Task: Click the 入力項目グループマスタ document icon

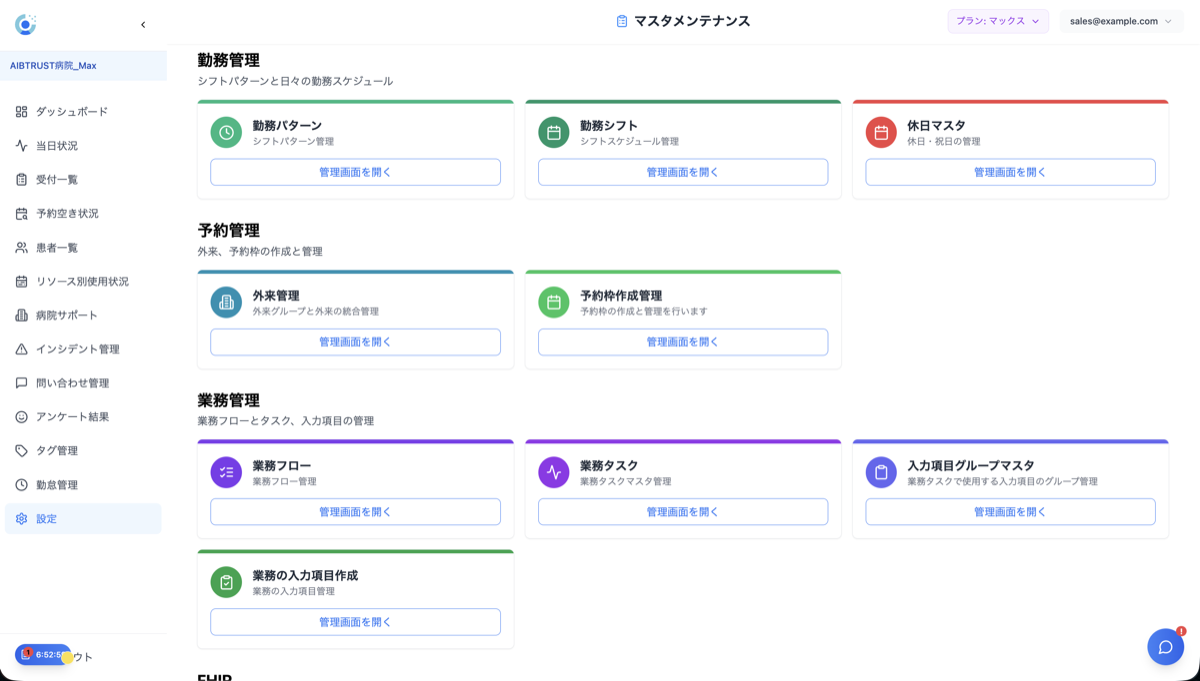Action: point(882,471)
